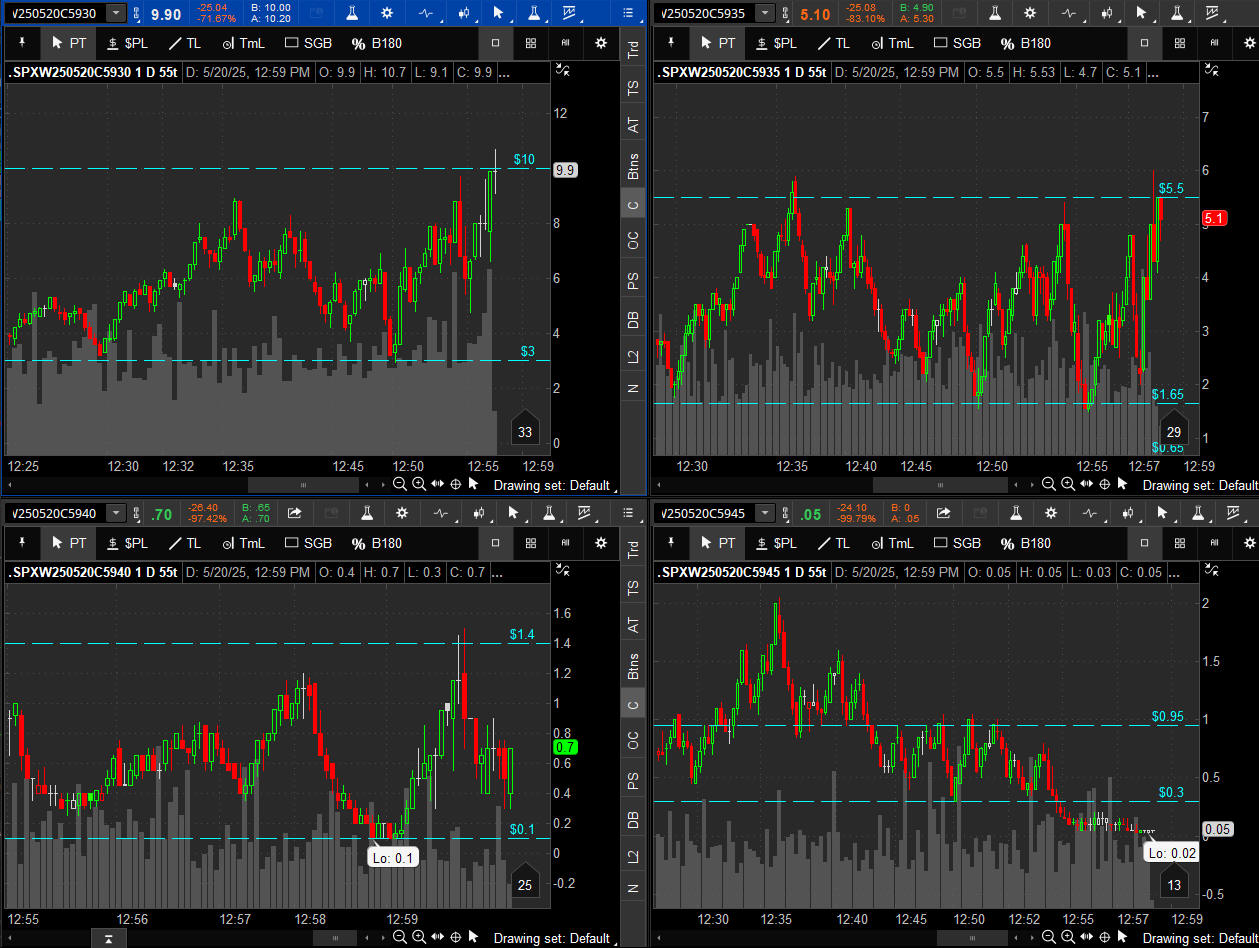Open the share icon in the C5940 panel
Image resolution: width=1259 pixels, height=948 pixels.
295,513
